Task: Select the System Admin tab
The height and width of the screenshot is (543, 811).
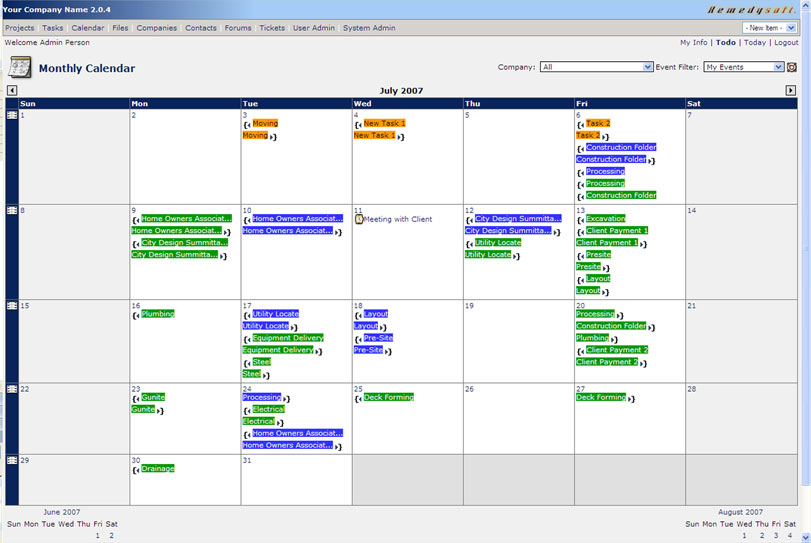Action: pyautogui.click(x=369, y=28)
